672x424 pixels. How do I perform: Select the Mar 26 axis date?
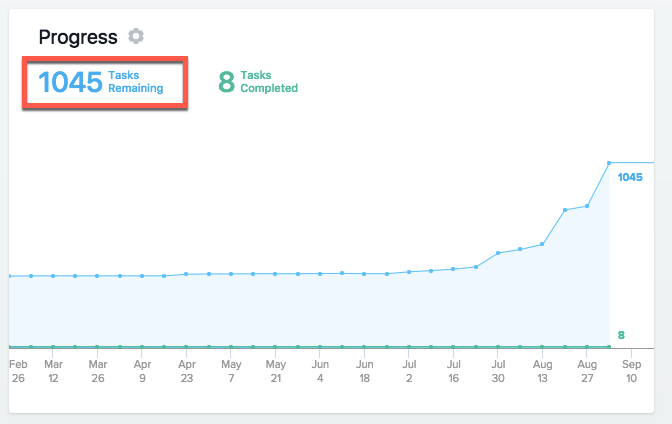click(98, 371)
